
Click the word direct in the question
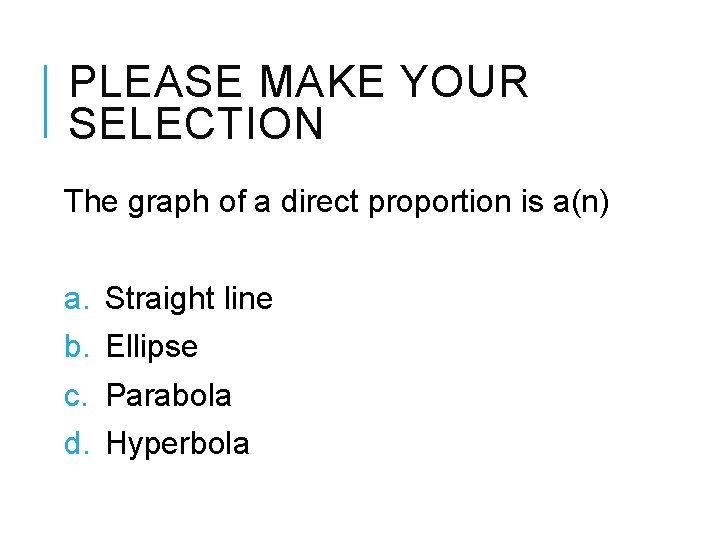320,202
